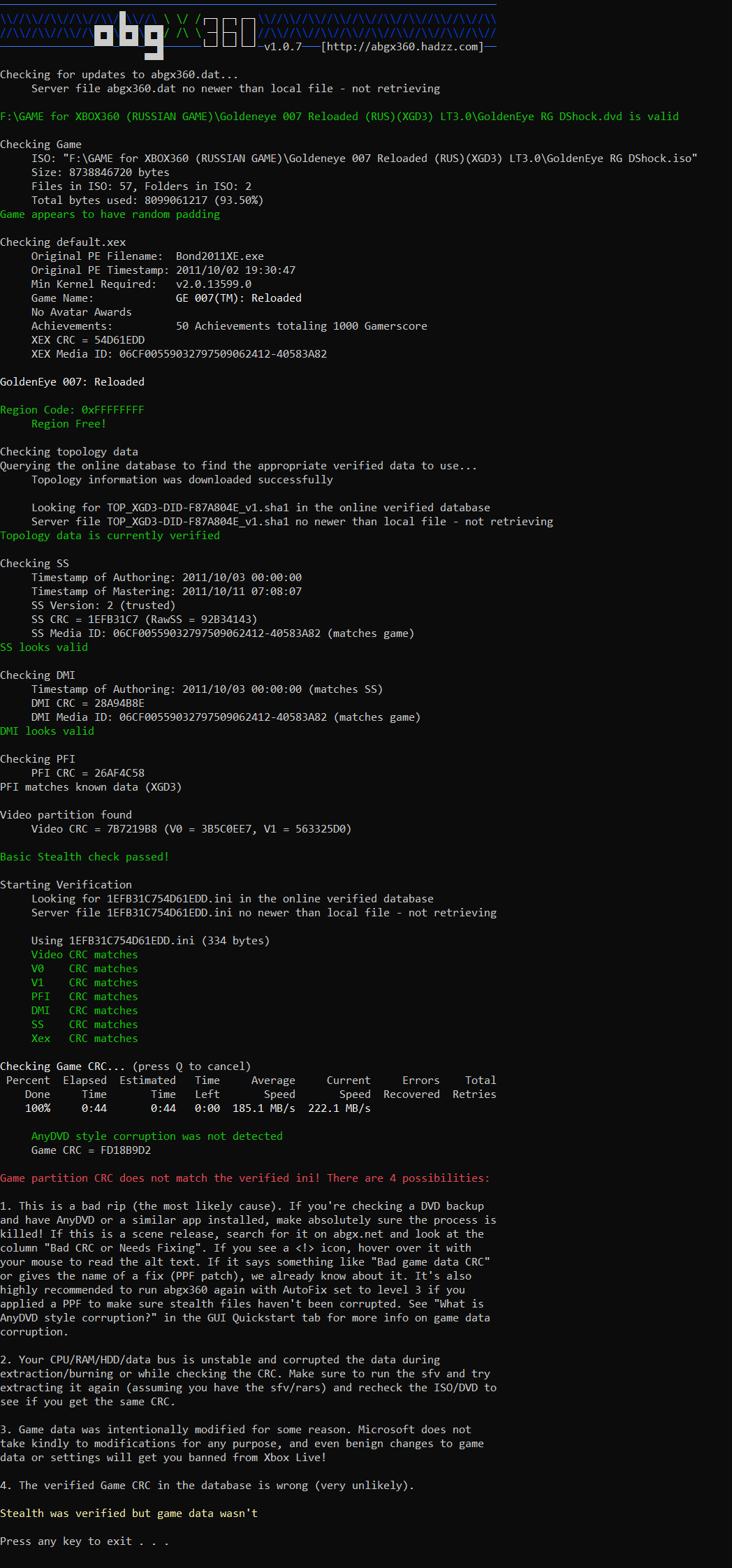Click Min Kernel Required "v2.0.13599.0"
This screenshot has width=732, height=1568.
click(x=214, y=284)
